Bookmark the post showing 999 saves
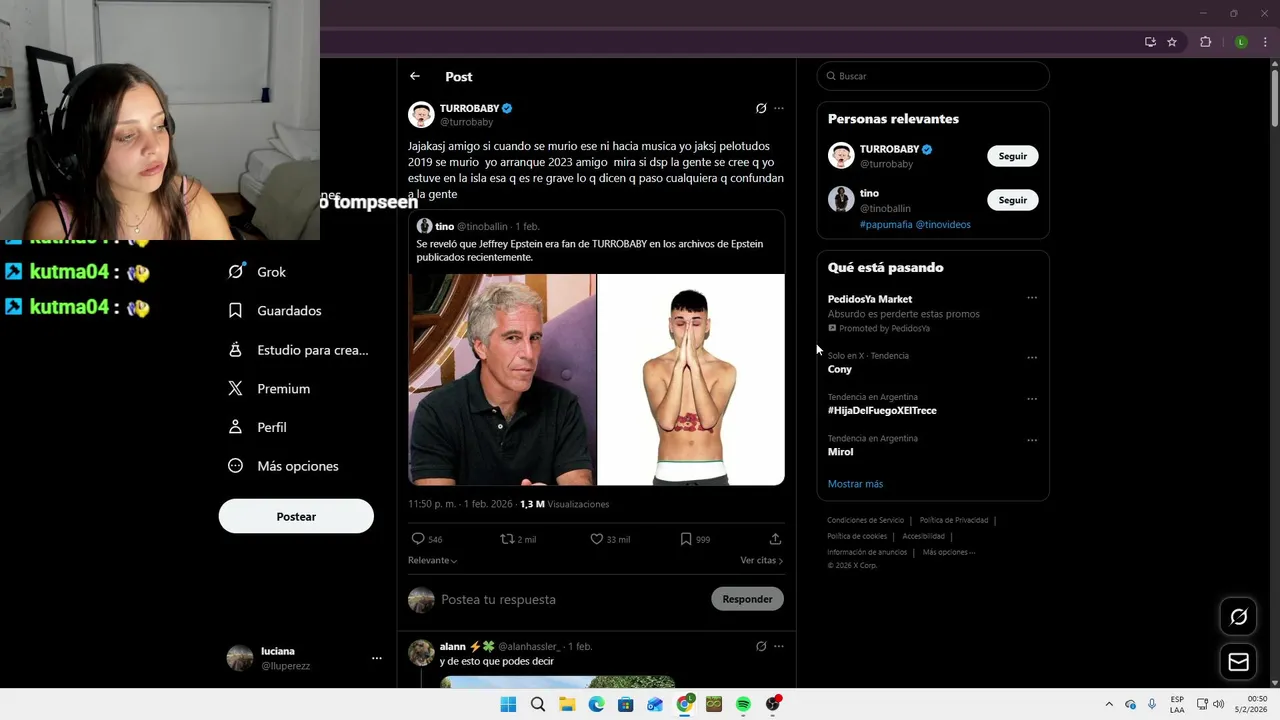The height and width of the screenshot is (720, 1280). click(686, 539)
